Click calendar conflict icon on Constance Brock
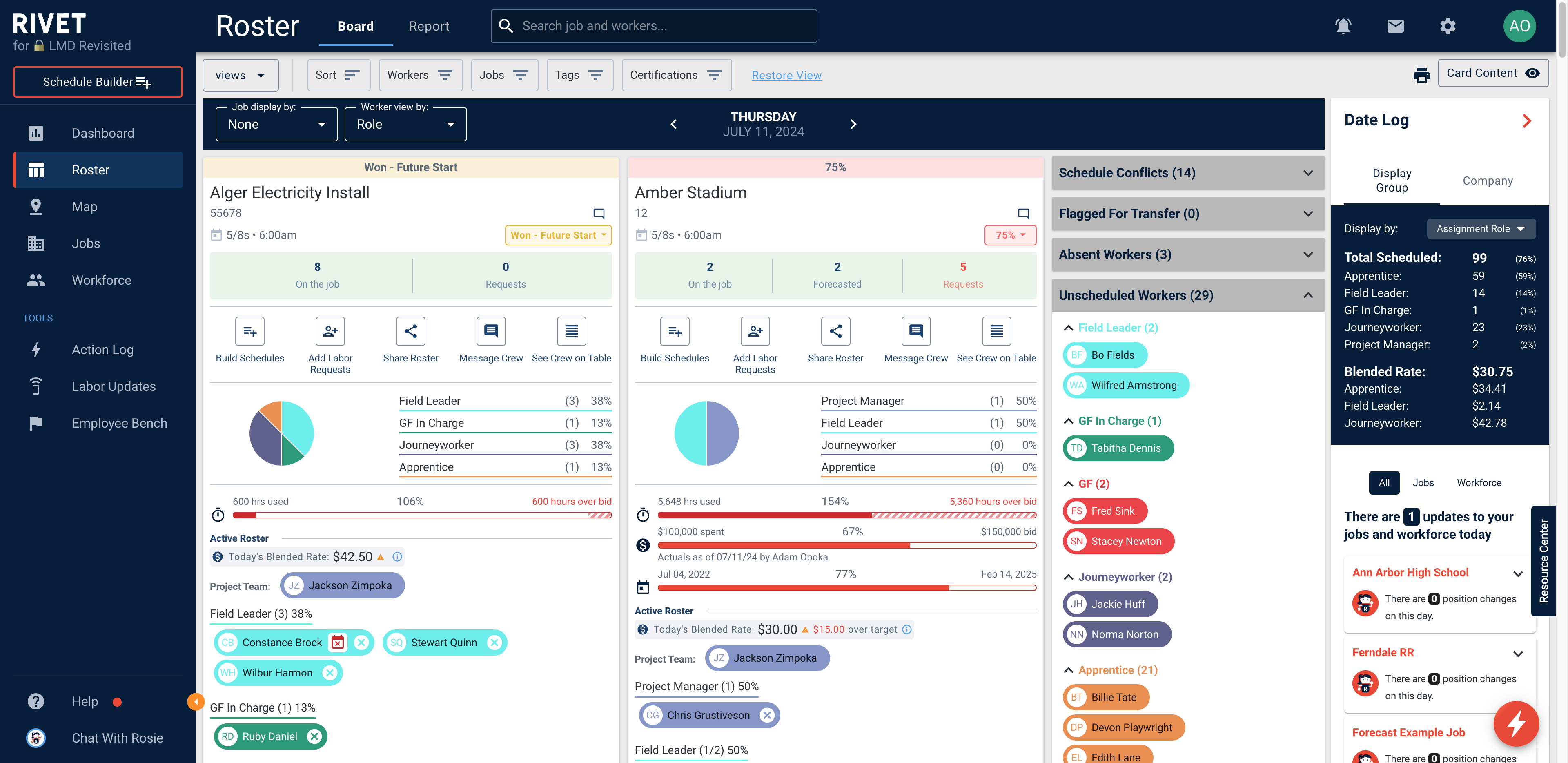1568x763 pixels. [337, 643]
